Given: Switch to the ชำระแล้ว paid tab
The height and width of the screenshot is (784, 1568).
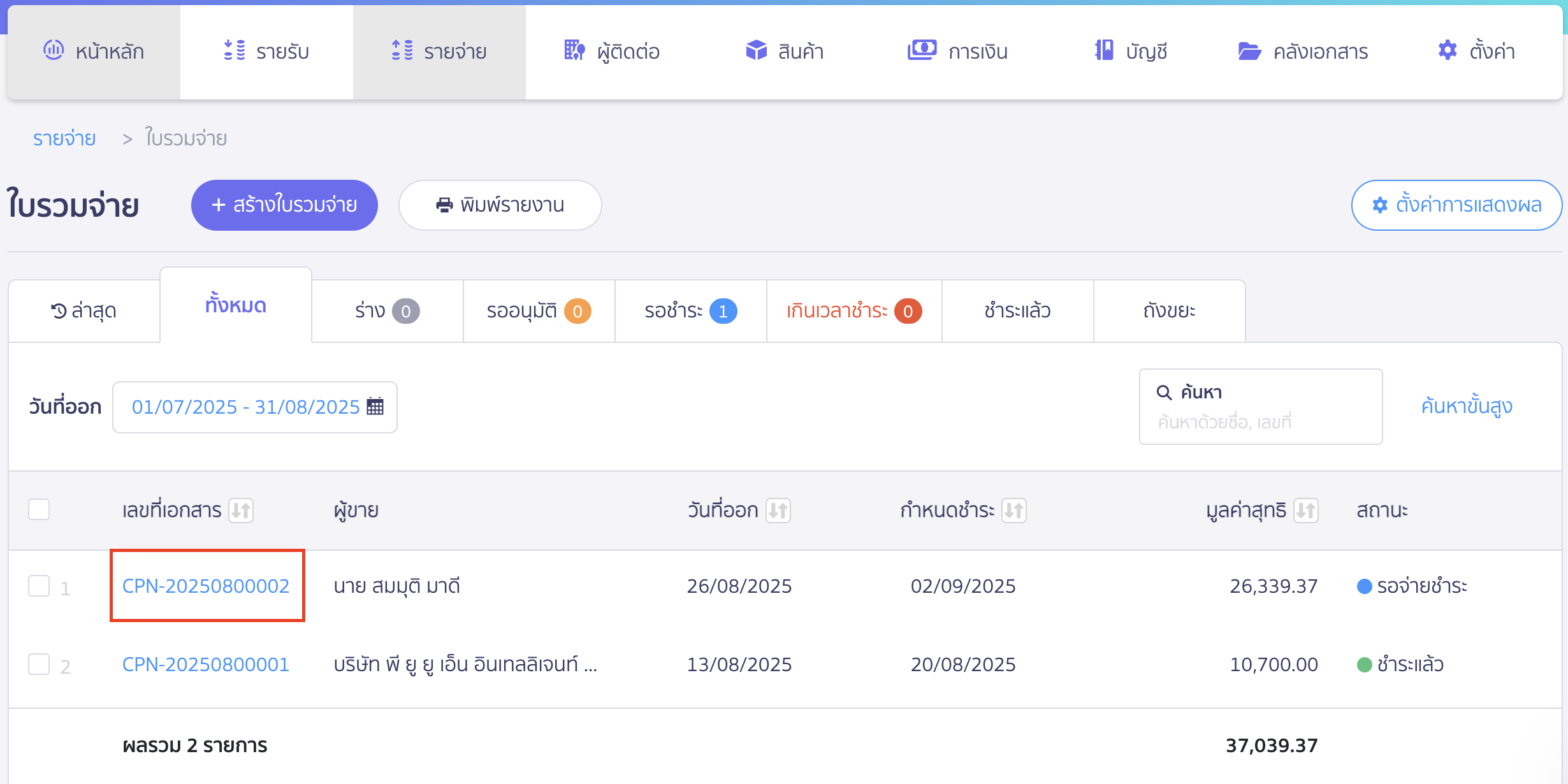Looking at the screenshot, I should coord(1018,311).
